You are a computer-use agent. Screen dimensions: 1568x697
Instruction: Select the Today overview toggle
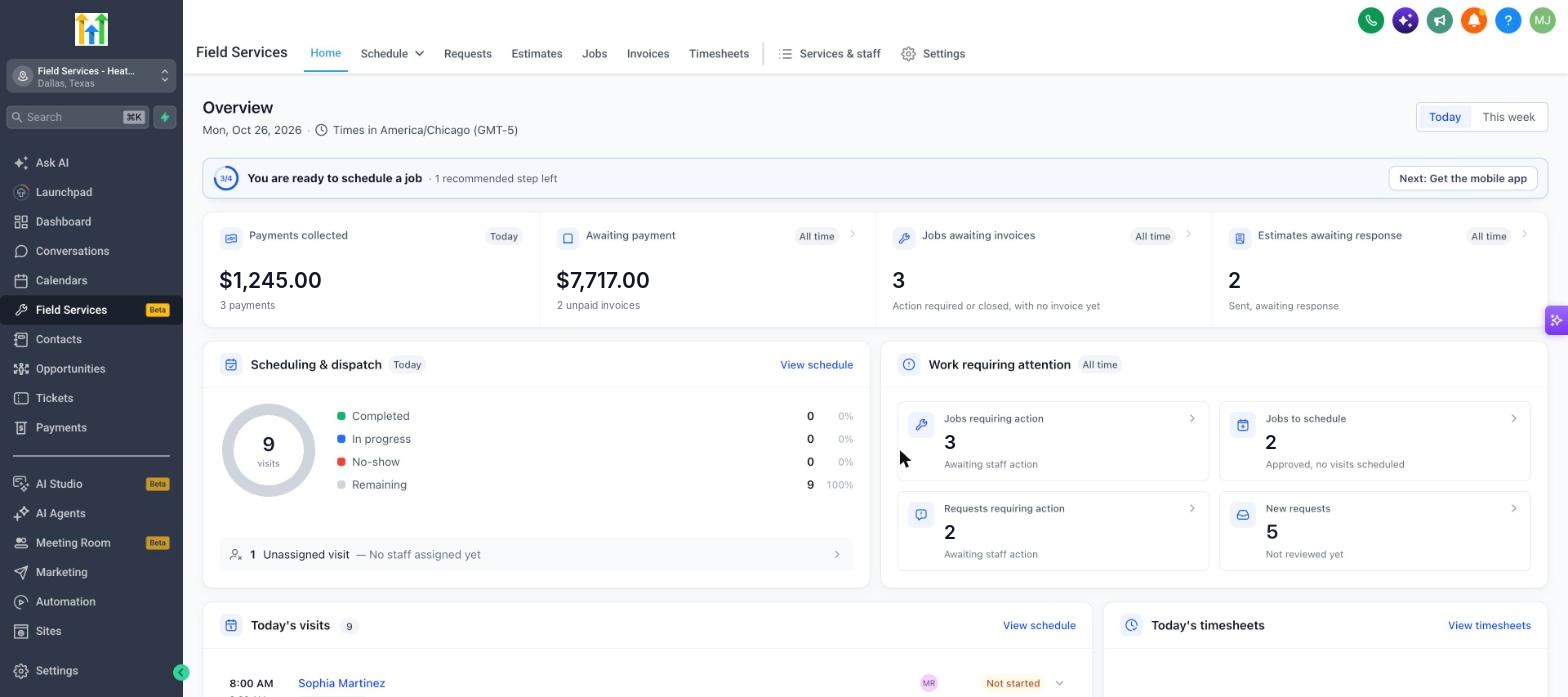(1444, 117)
